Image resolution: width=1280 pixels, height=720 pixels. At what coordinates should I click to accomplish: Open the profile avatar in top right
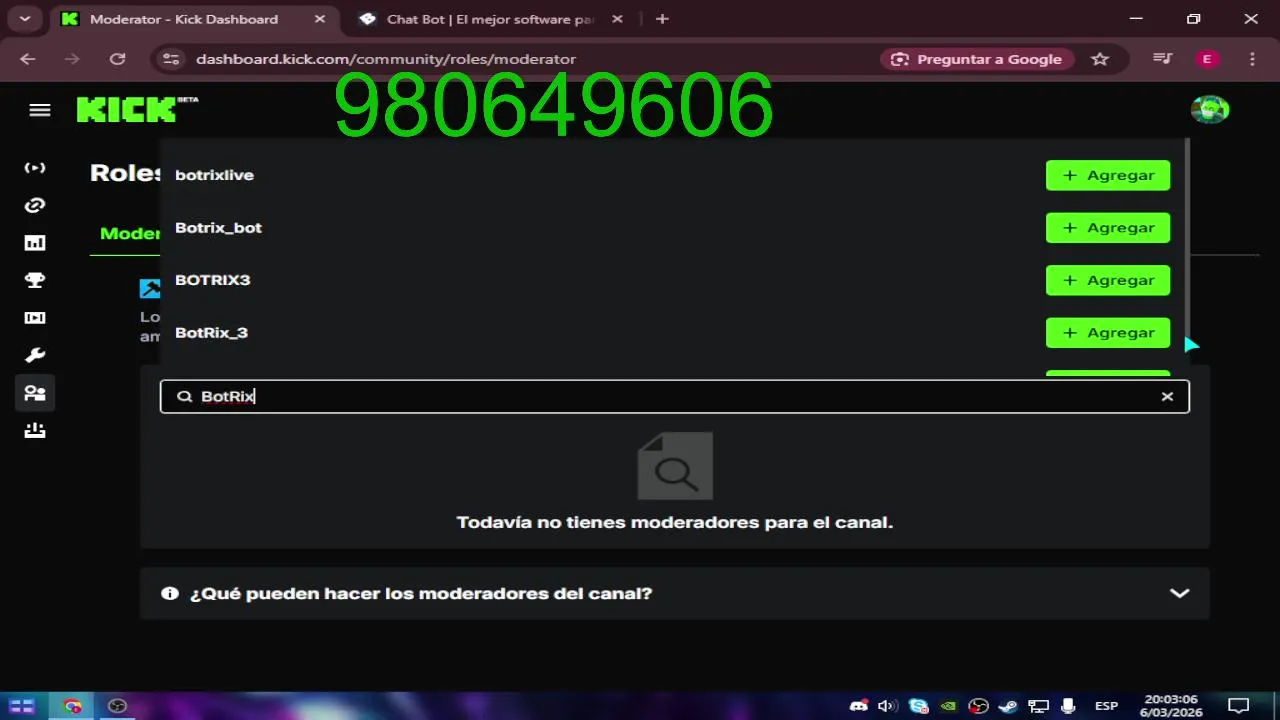point(1210,109)
